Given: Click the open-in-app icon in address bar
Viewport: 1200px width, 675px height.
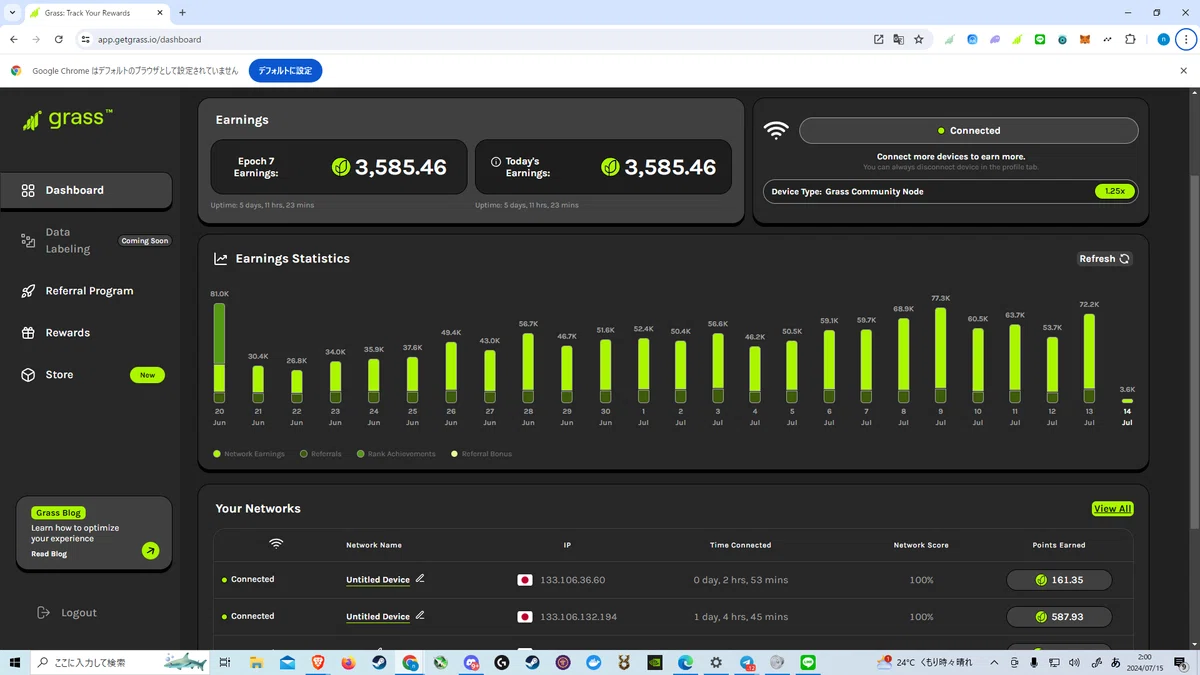Looking at the screenshot, I should (x=878, y=39).
